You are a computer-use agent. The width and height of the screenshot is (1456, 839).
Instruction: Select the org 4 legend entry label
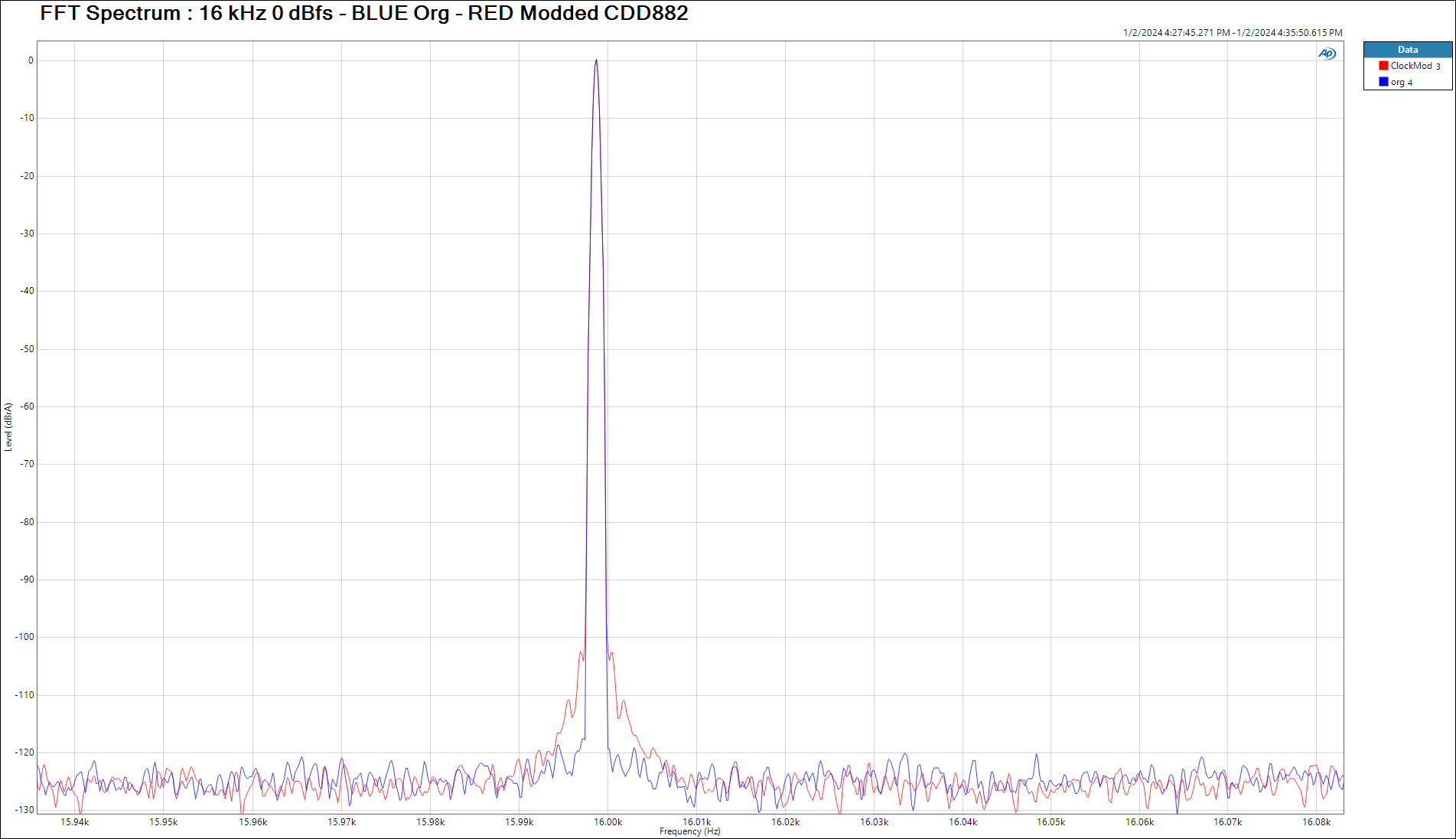tap(1402, 83)
